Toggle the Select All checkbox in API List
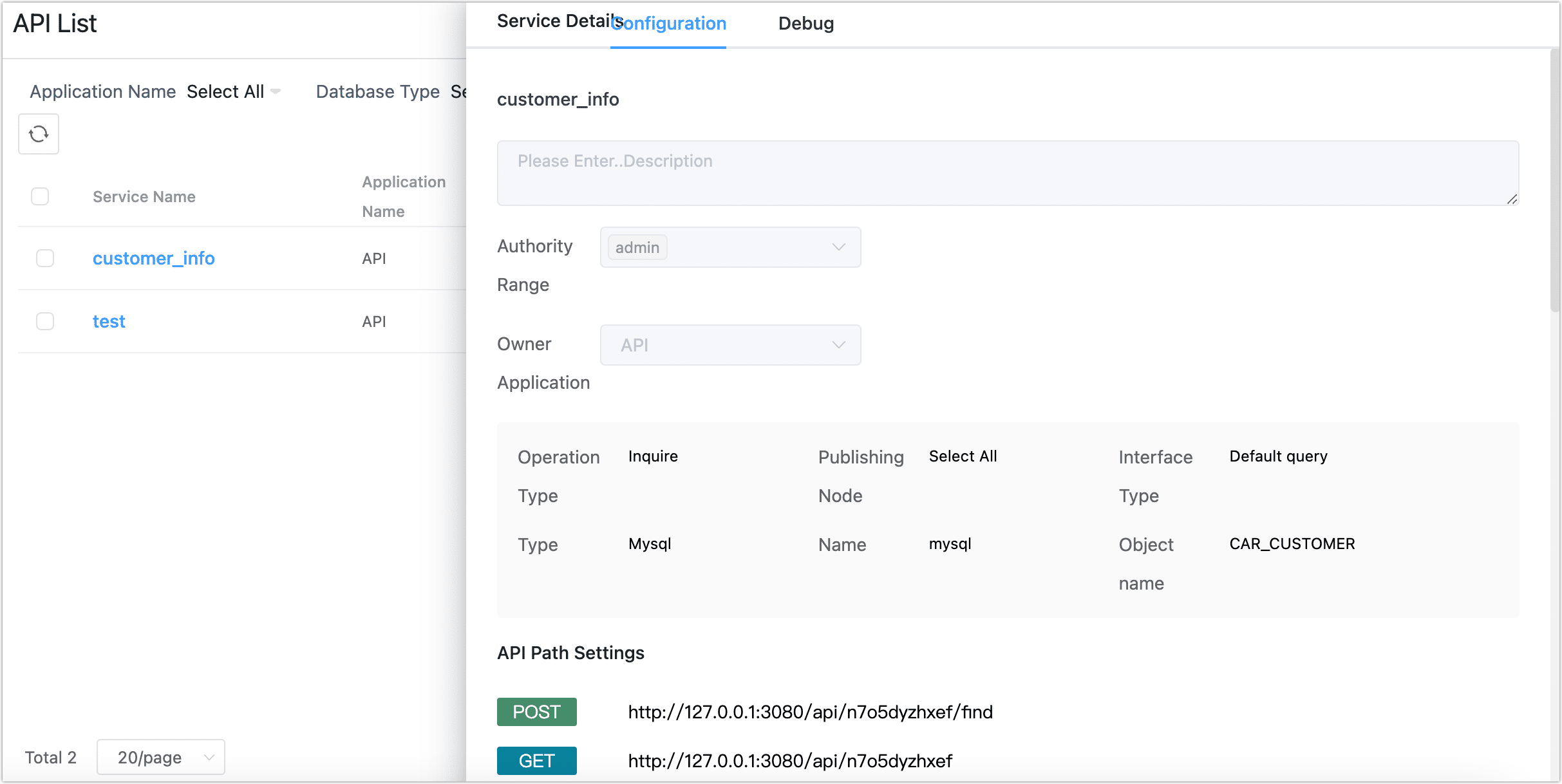Image resolution: width=1562 pixels, height=784 pixels. point(41,196)
